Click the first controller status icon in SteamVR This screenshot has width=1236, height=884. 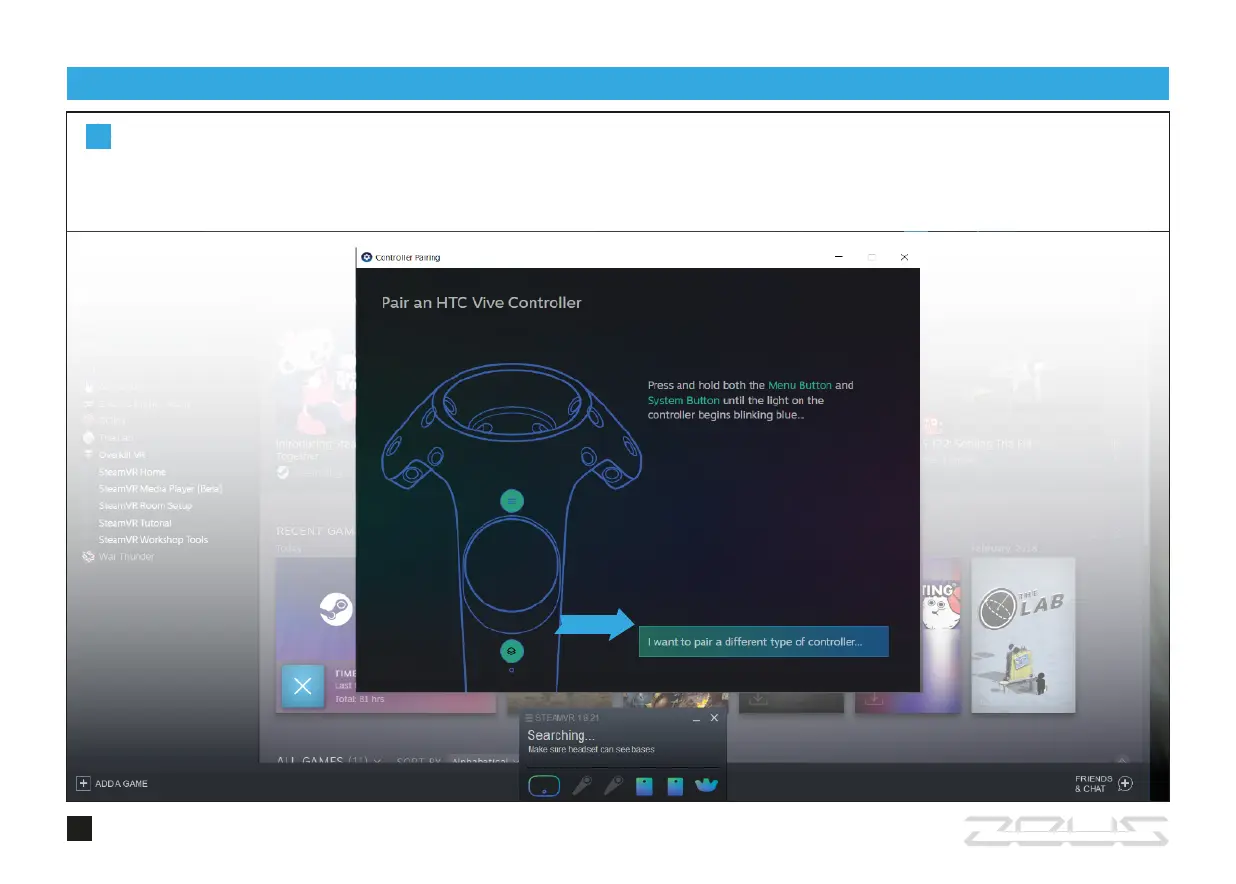581,786
